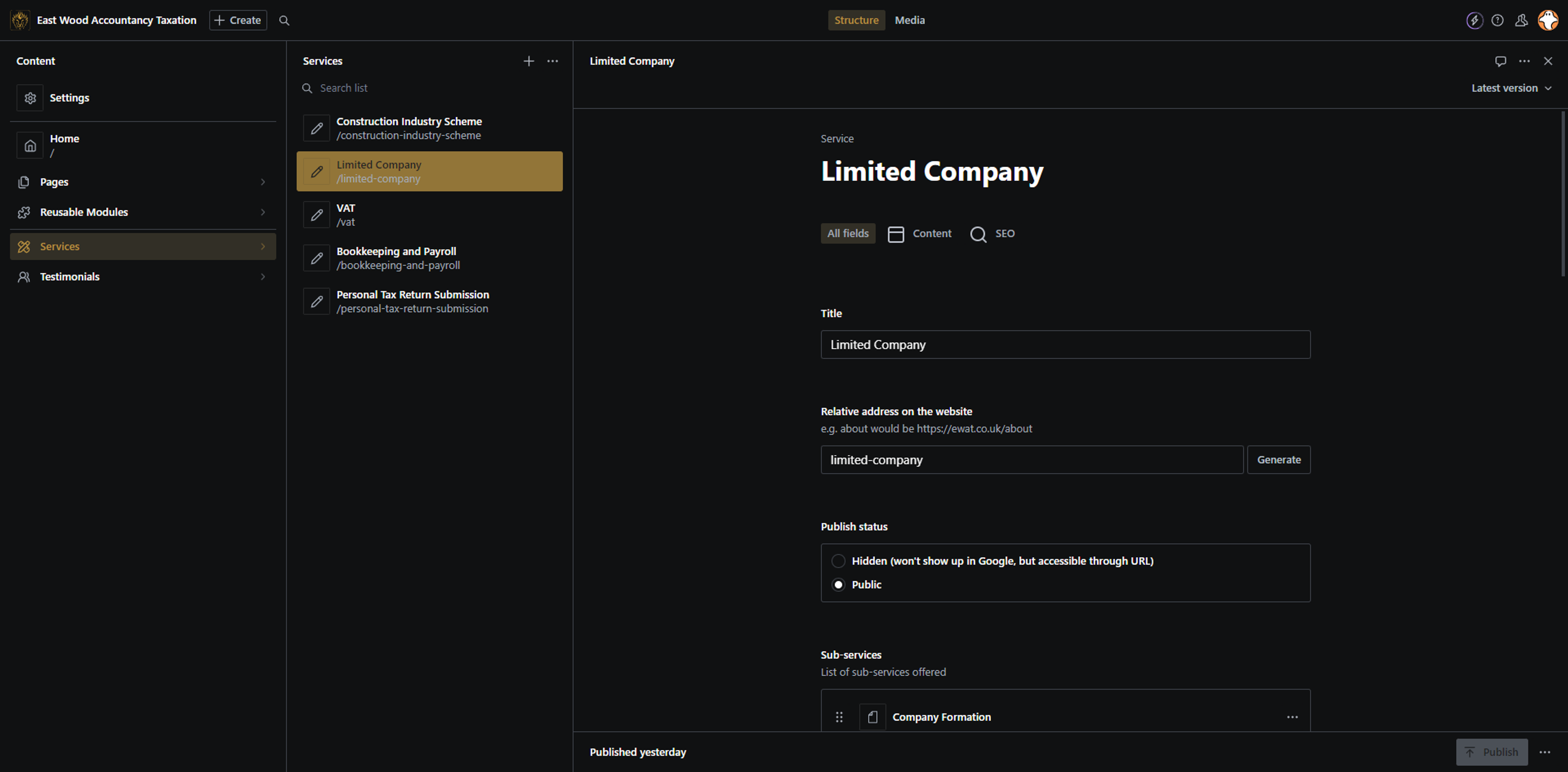Open Latest version dropdown

1511,88
